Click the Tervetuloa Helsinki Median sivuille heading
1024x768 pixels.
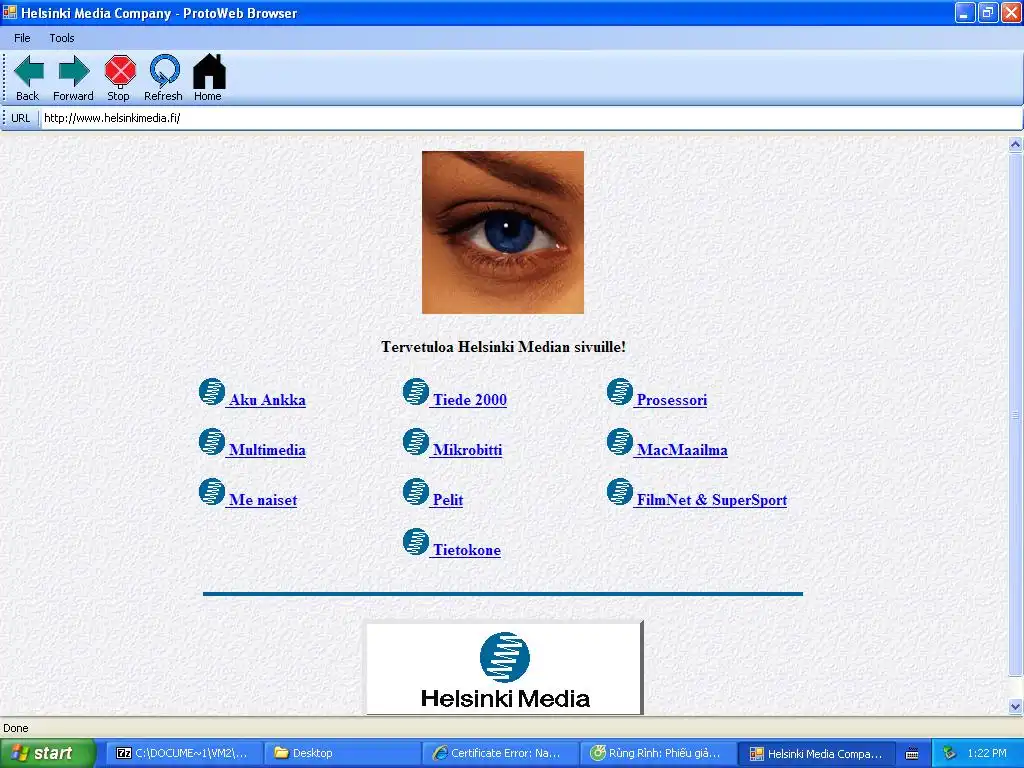pyautogui.click(x=504, y=347)
